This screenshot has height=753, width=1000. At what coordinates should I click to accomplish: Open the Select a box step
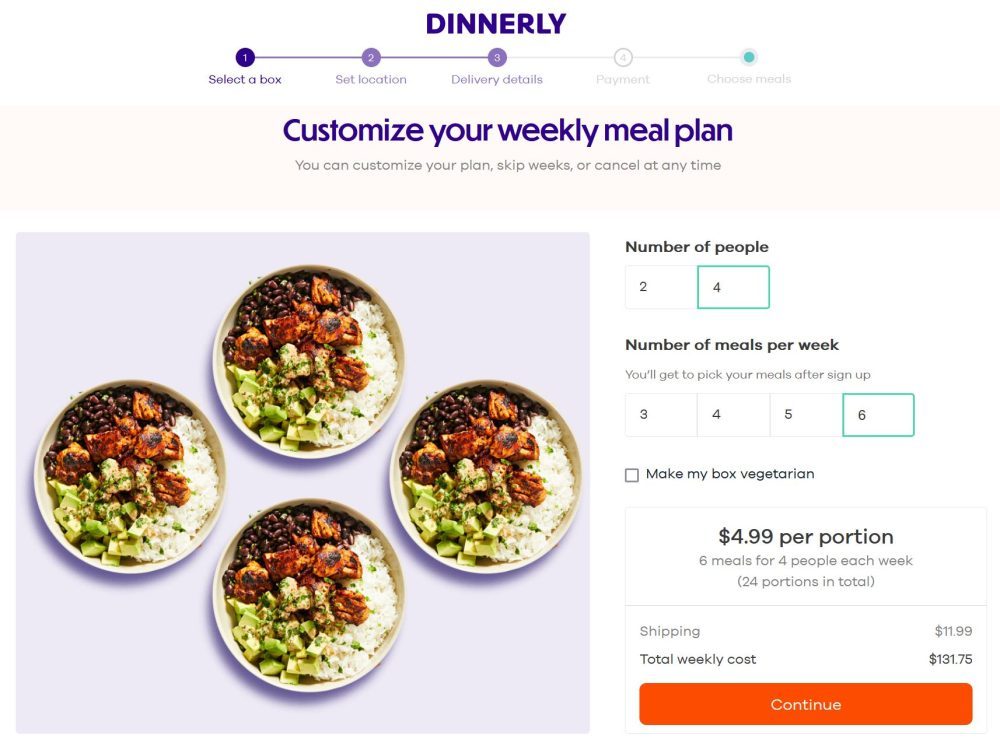click(245, 80)
